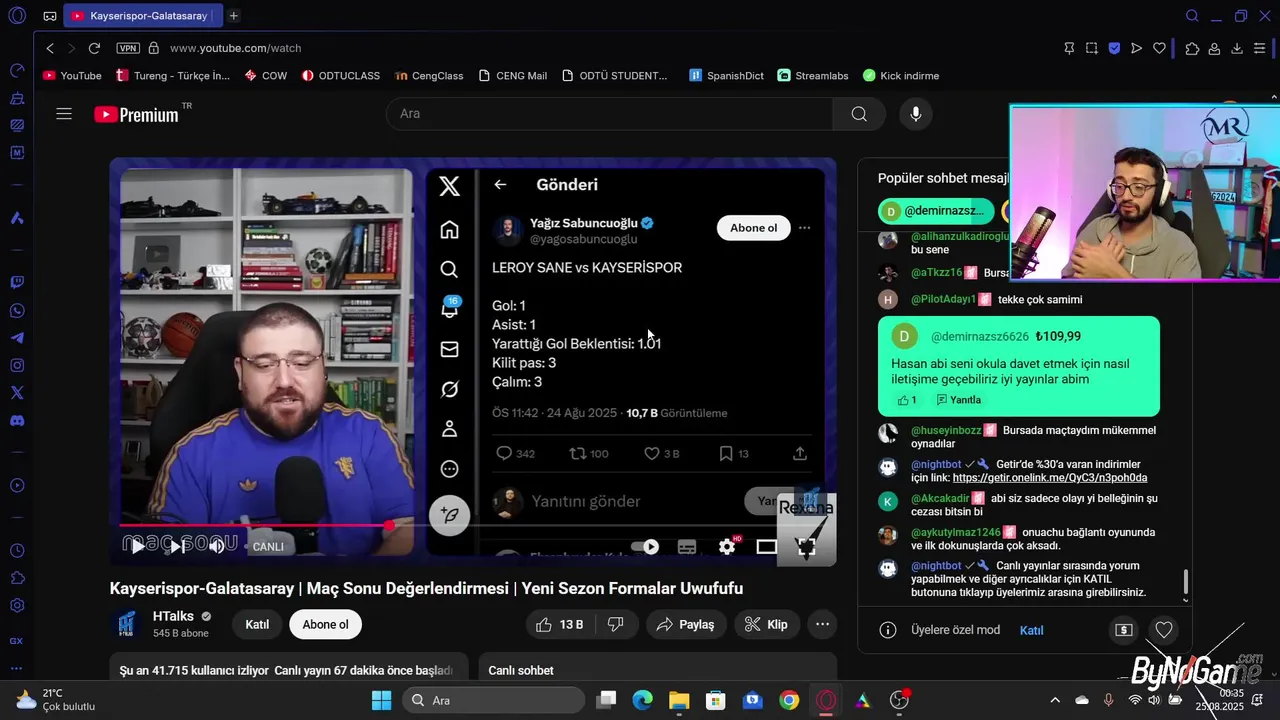Open the Kick indirme bookmark
This screenshot has height=720, width=1280.
tap(901, 76)
